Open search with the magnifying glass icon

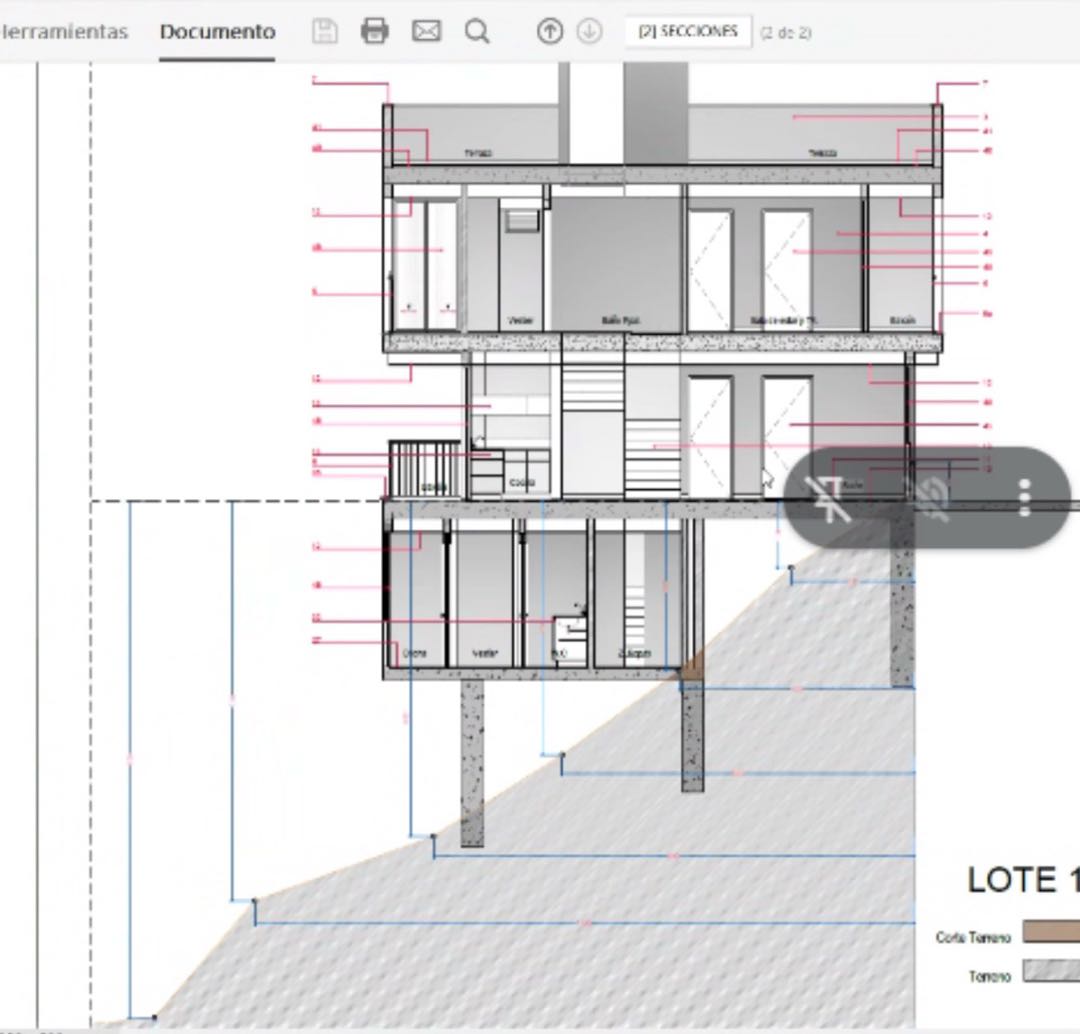click(x=478, y=31)
